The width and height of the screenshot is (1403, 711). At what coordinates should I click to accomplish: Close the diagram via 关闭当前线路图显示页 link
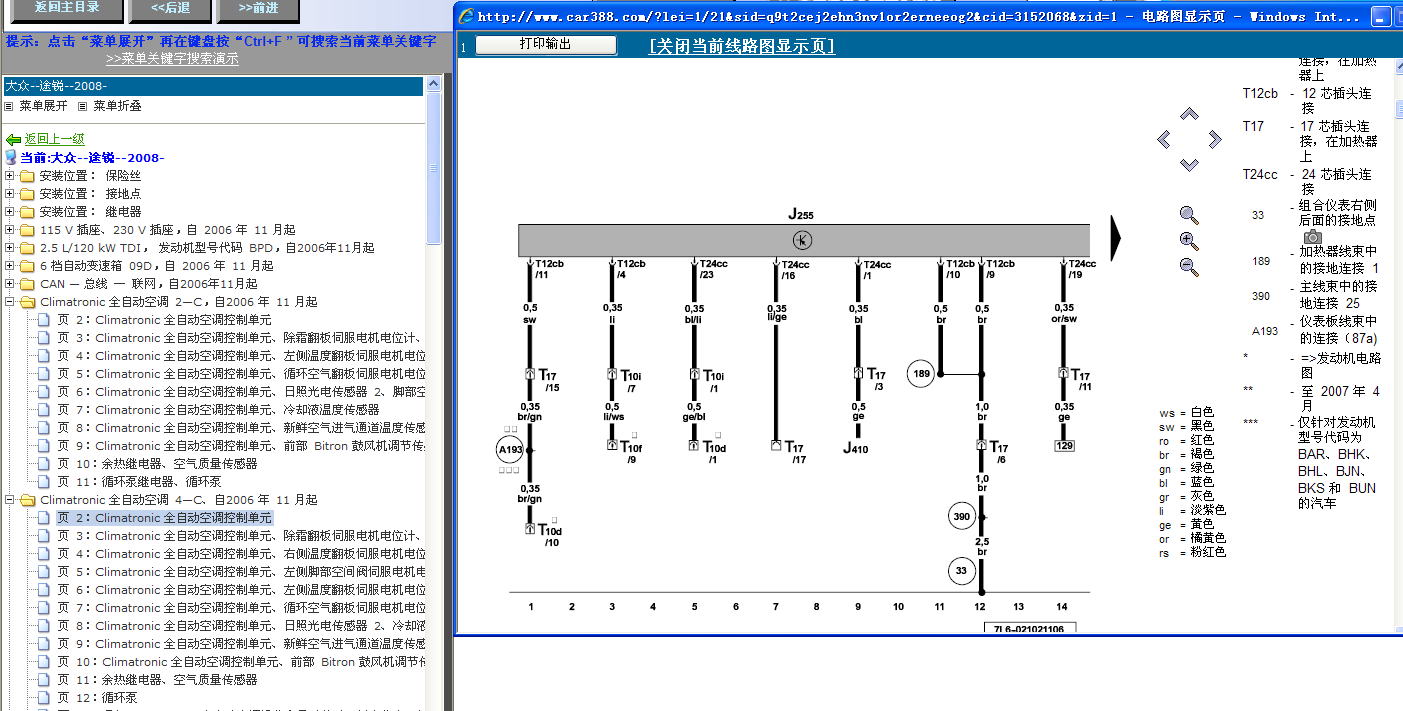(x=742, y=46)
